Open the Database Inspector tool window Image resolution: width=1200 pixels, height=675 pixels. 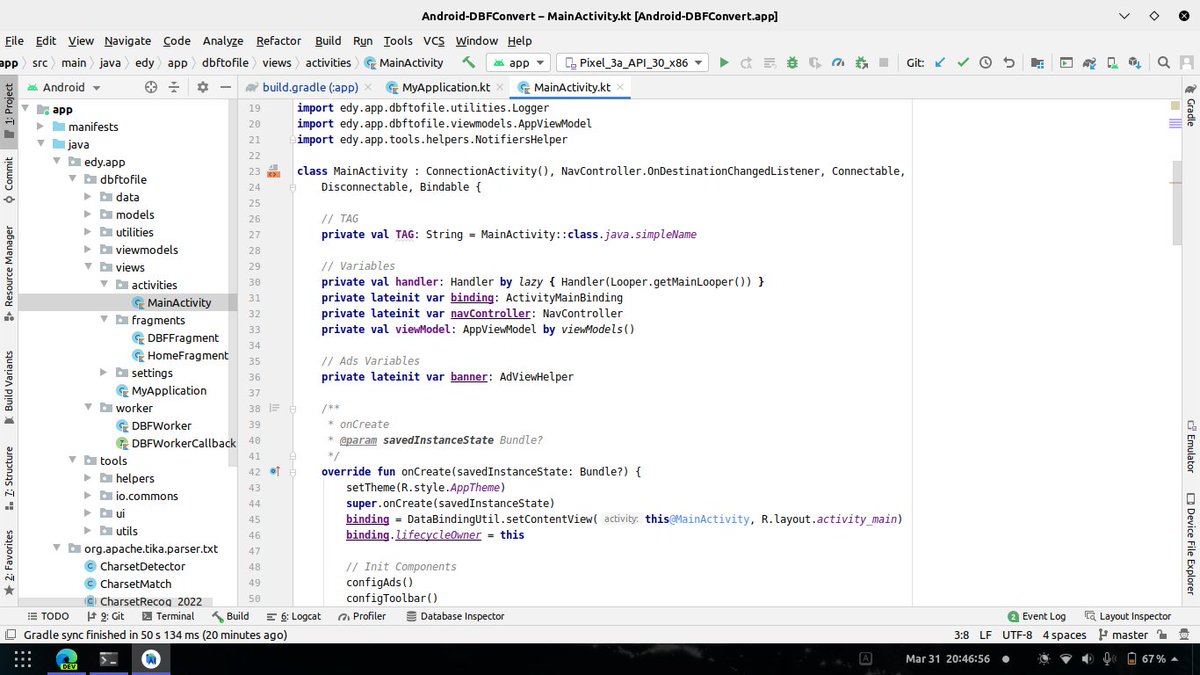(455, 616)
